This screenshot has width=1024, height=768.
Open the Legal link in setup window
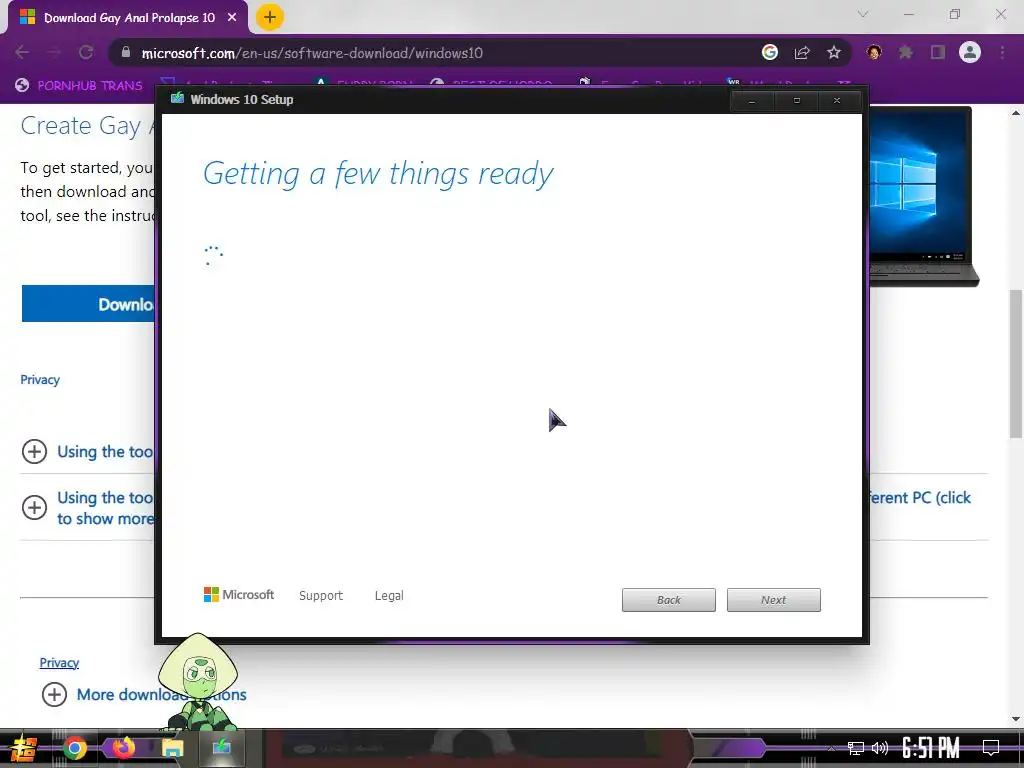[x=389, y=596]
